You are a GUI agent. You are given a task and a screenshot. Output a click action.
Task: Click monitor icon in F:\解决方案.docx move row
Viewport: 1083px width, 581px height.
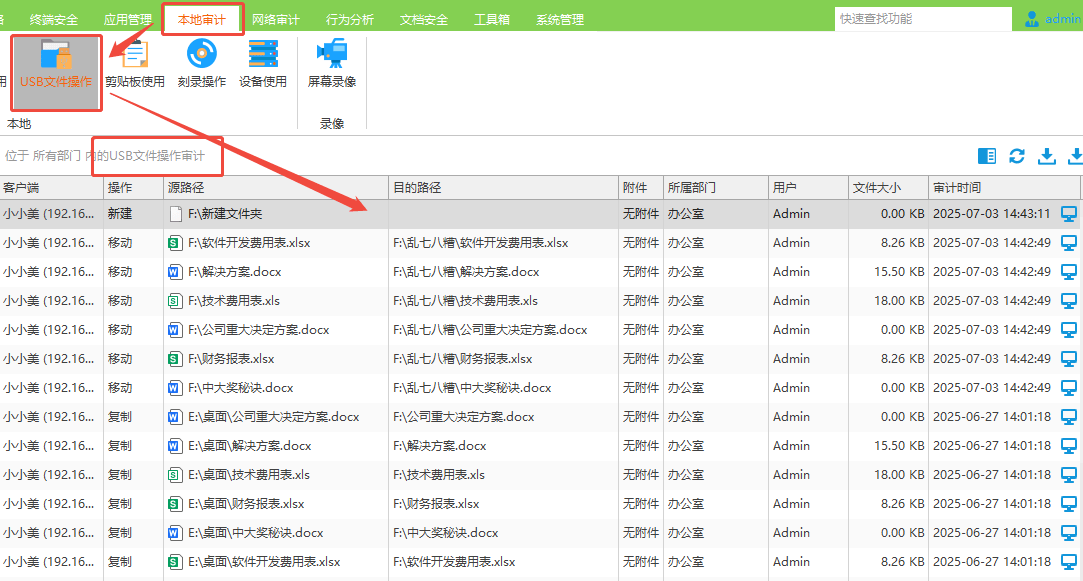[1068, 272]
